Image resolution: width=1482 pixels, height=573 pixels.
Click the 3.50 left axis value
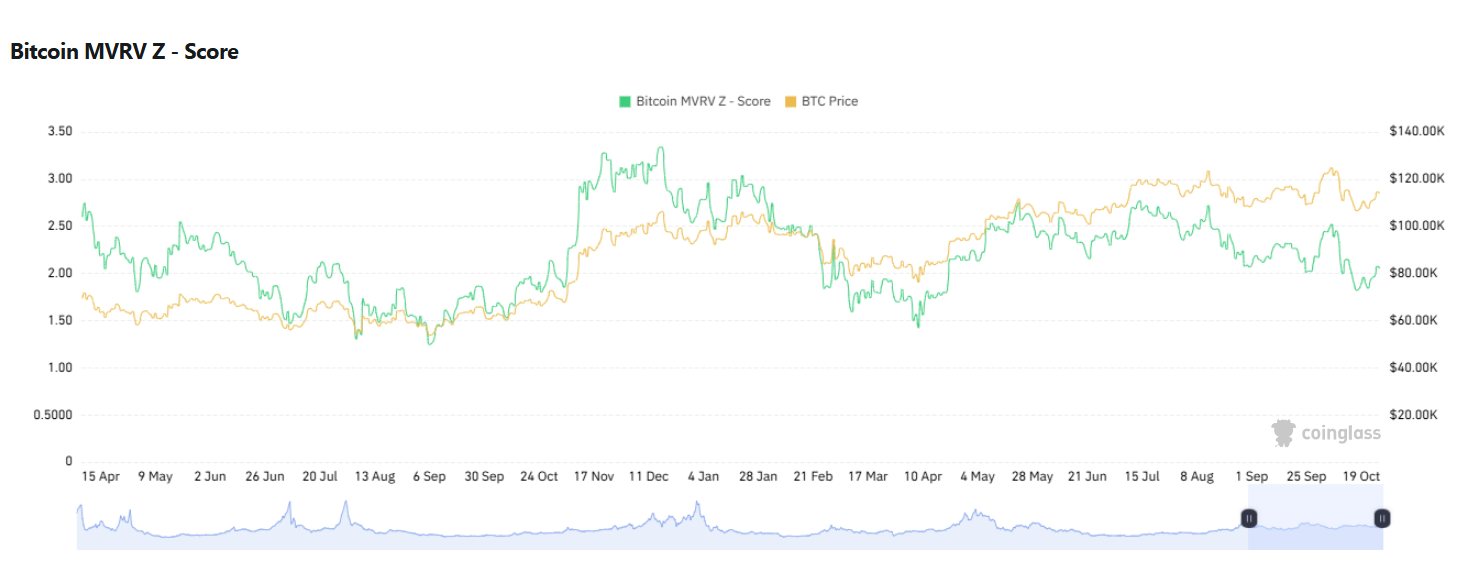60,131
